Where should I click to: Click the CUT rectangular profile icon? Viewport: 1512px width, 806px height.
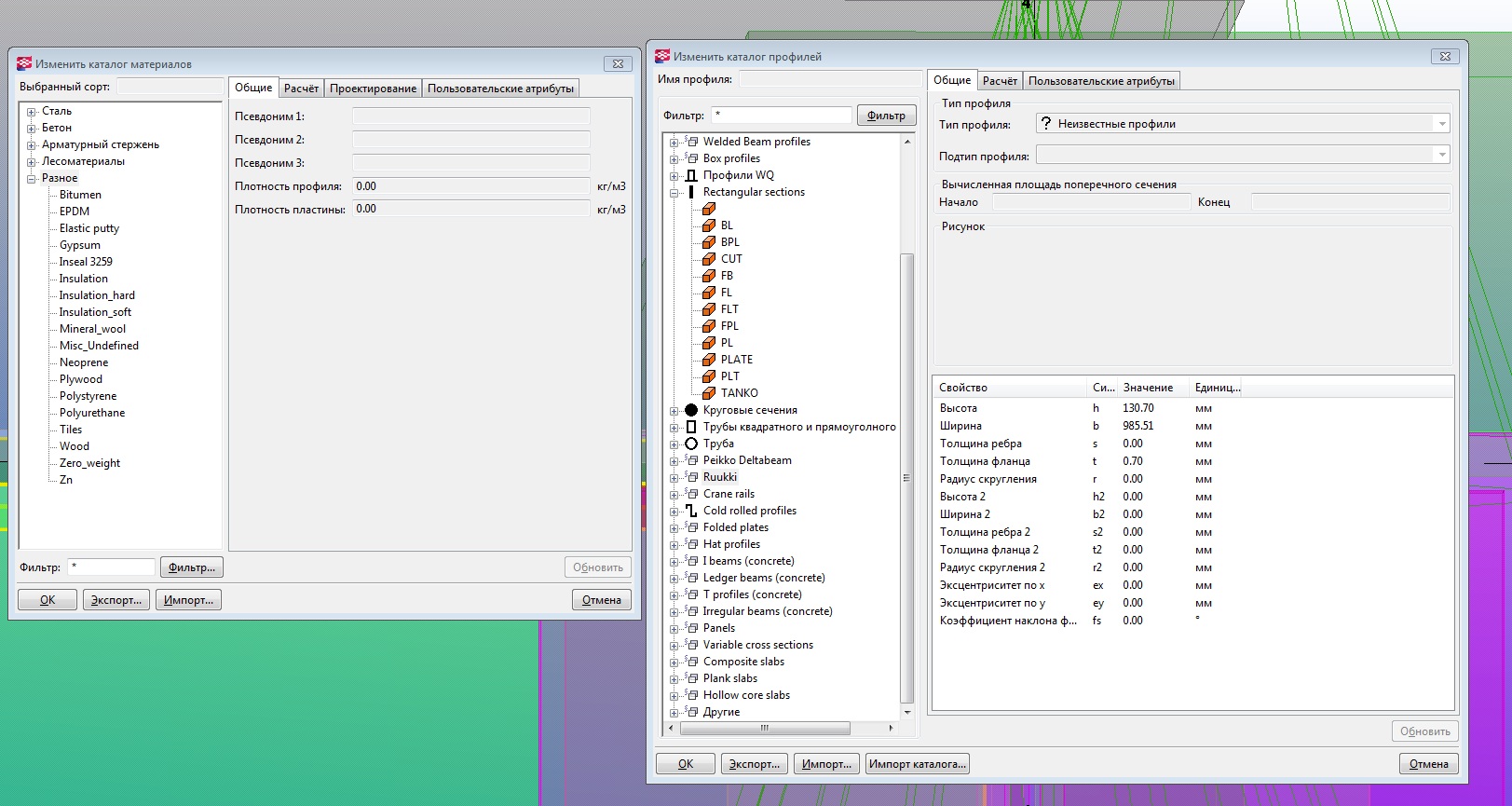click(709, 259)
